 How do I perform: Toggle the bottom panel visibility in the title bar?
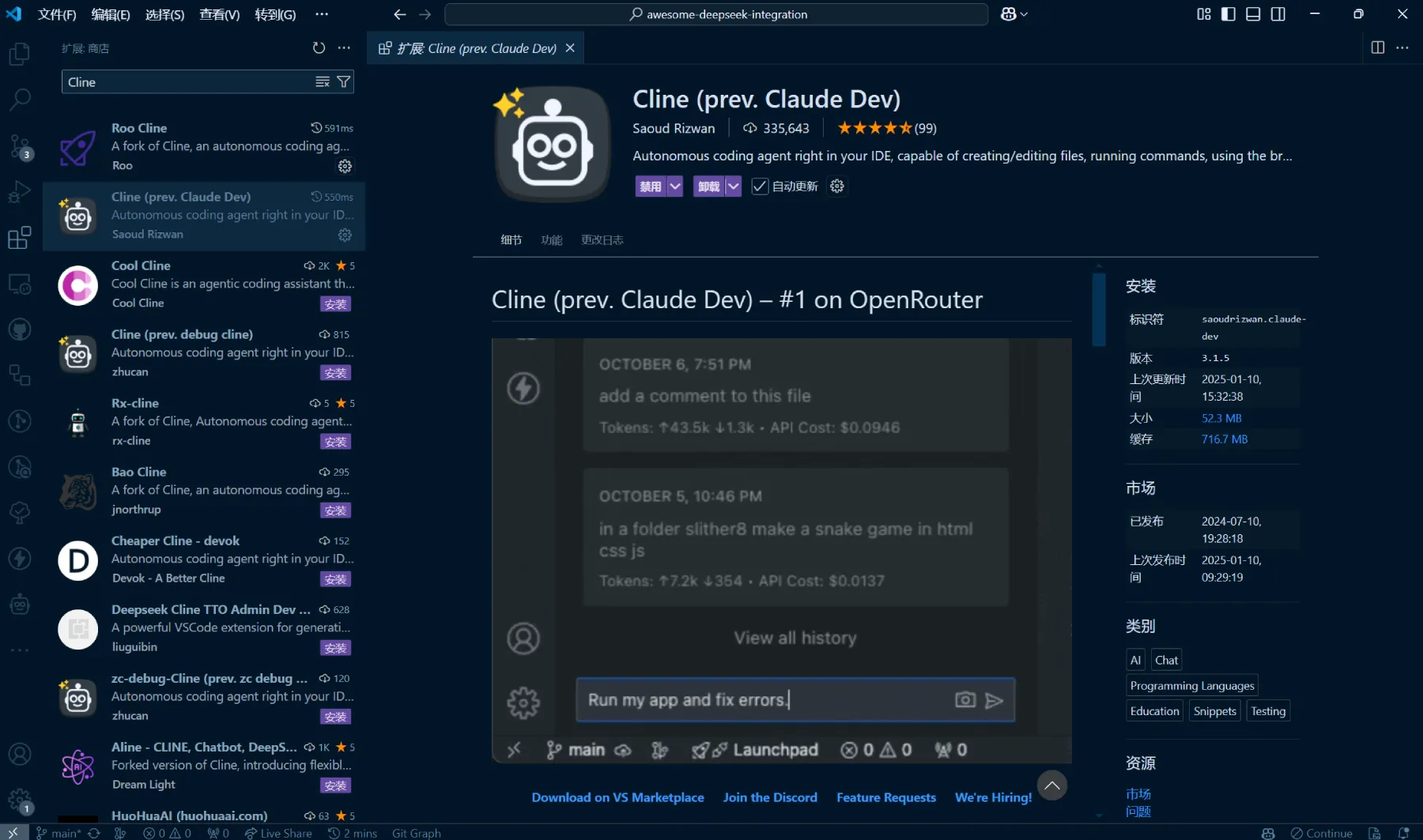(x=1251, y=13)
